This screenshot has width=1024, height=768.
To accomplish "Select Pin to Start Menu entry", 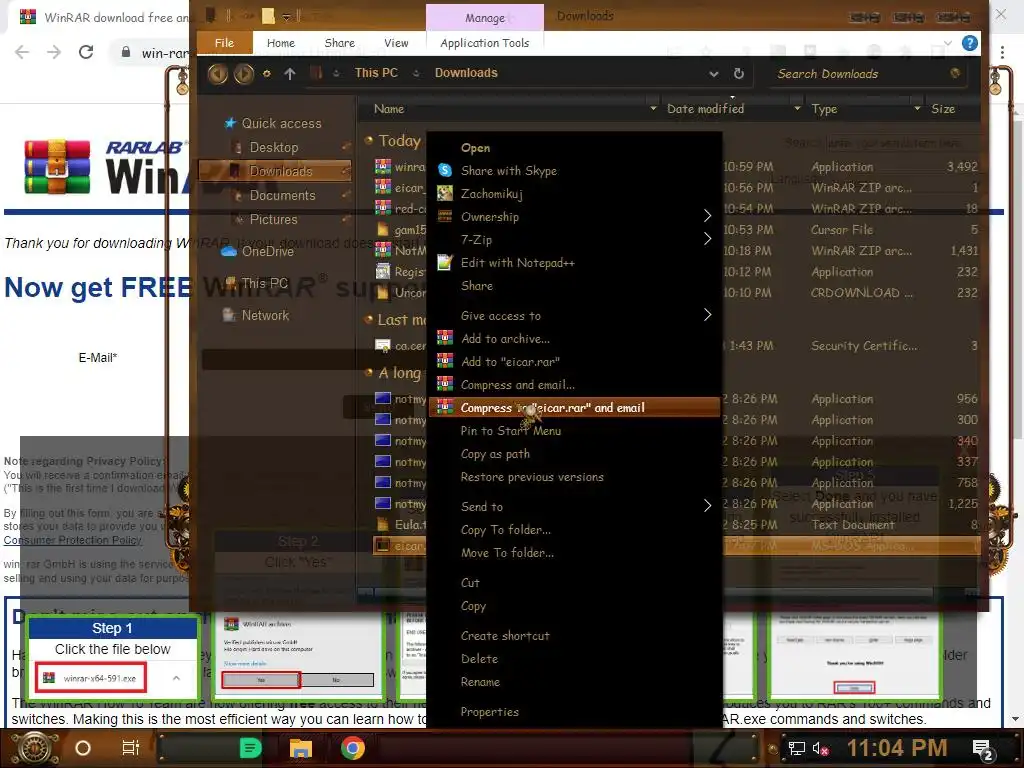I will pyautogui.click(x=511, y=431).
